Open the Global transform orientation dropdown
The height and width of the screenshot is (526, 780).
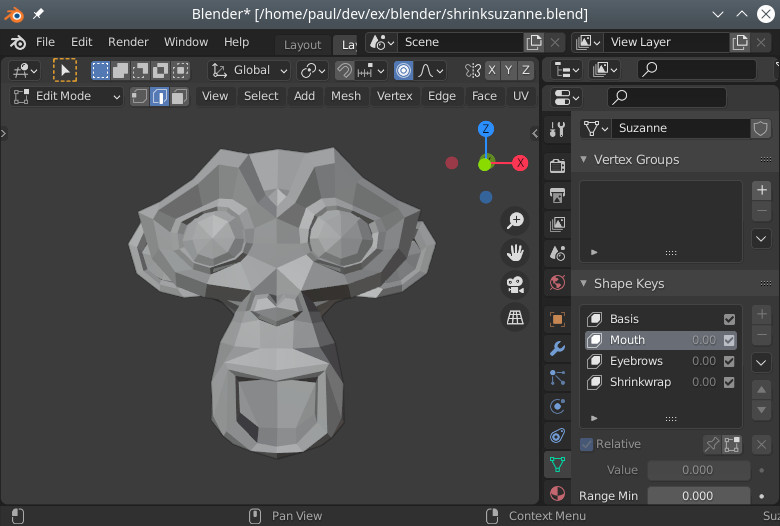(x=249, y=70)
